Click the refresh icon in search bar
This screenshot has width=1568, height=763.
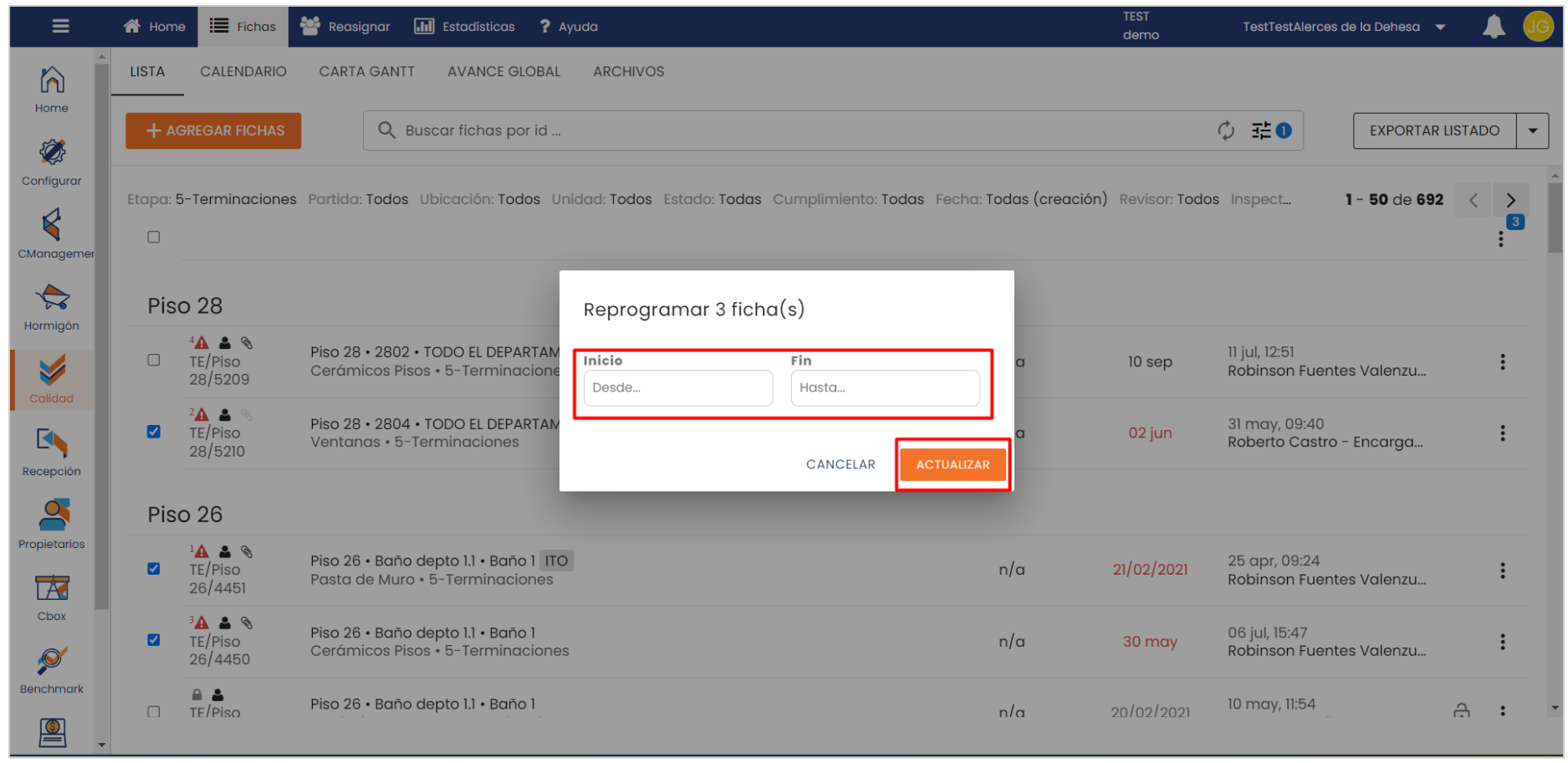1226,131
